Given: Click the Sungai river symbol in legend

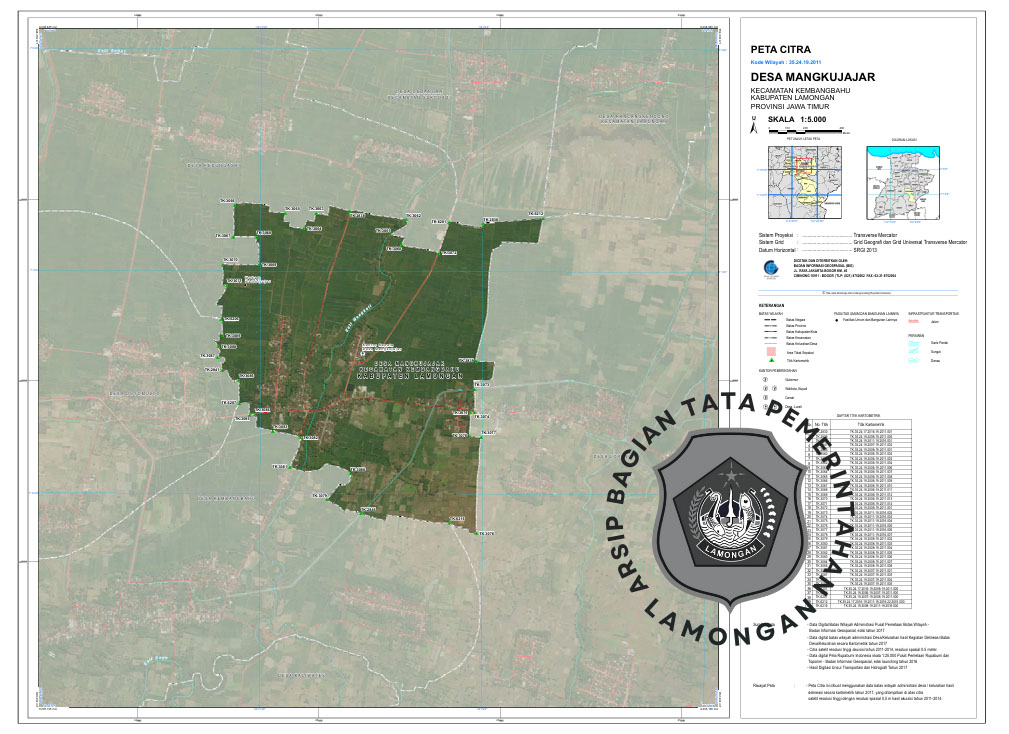Looking at the screenshot, I should click(914, 352).
